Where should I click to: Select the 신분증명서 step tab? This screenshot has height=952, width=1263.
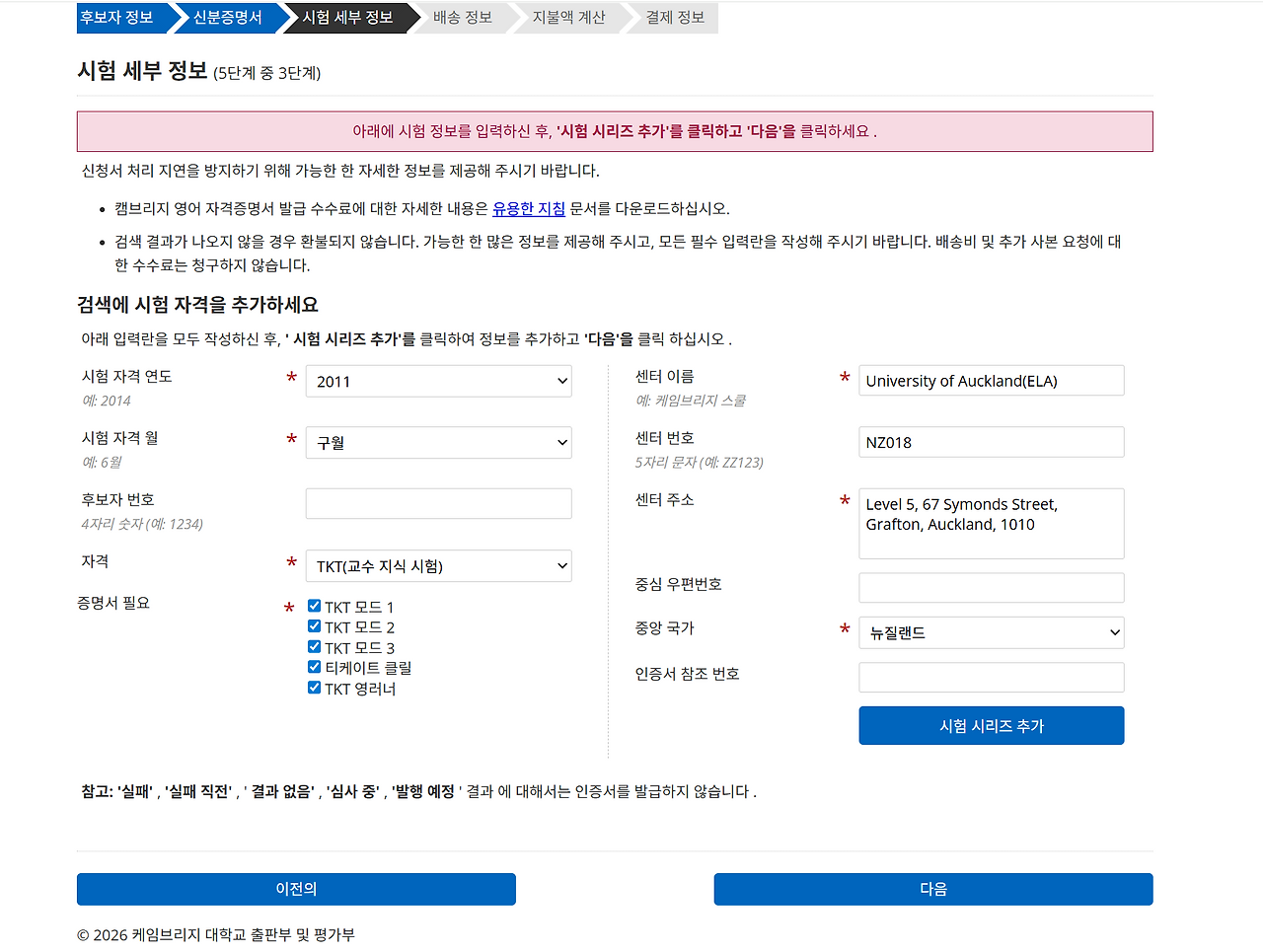[225, 17]
